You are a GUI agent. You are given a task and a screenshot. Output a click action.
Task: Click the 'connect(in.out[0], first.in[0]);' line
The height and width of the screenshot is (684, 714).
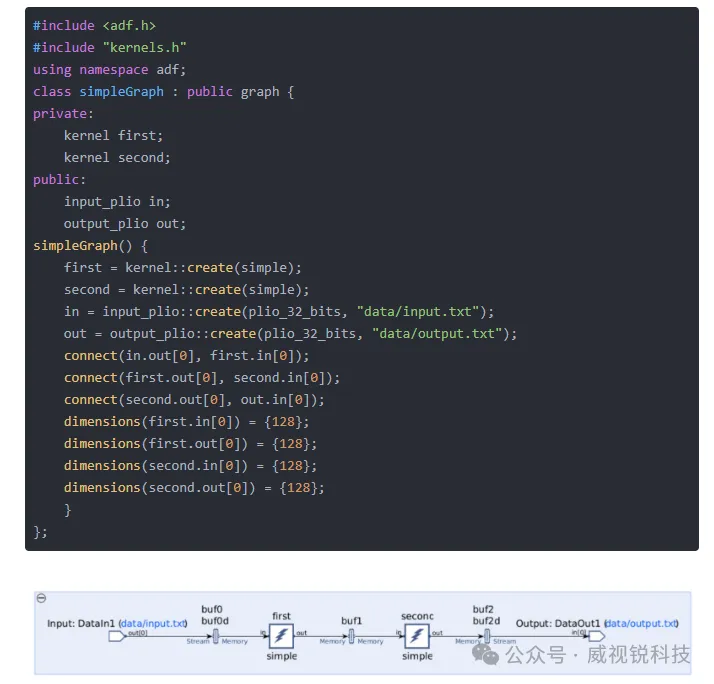click(186, 356)
